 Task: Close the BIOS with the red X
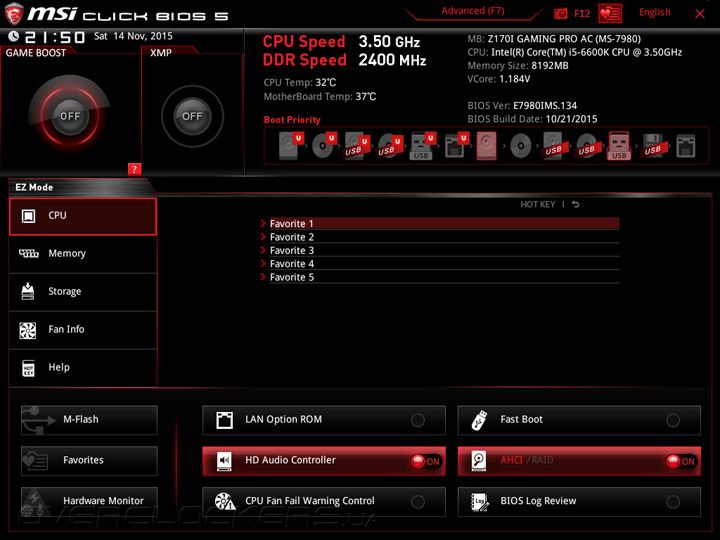point(700,14)
